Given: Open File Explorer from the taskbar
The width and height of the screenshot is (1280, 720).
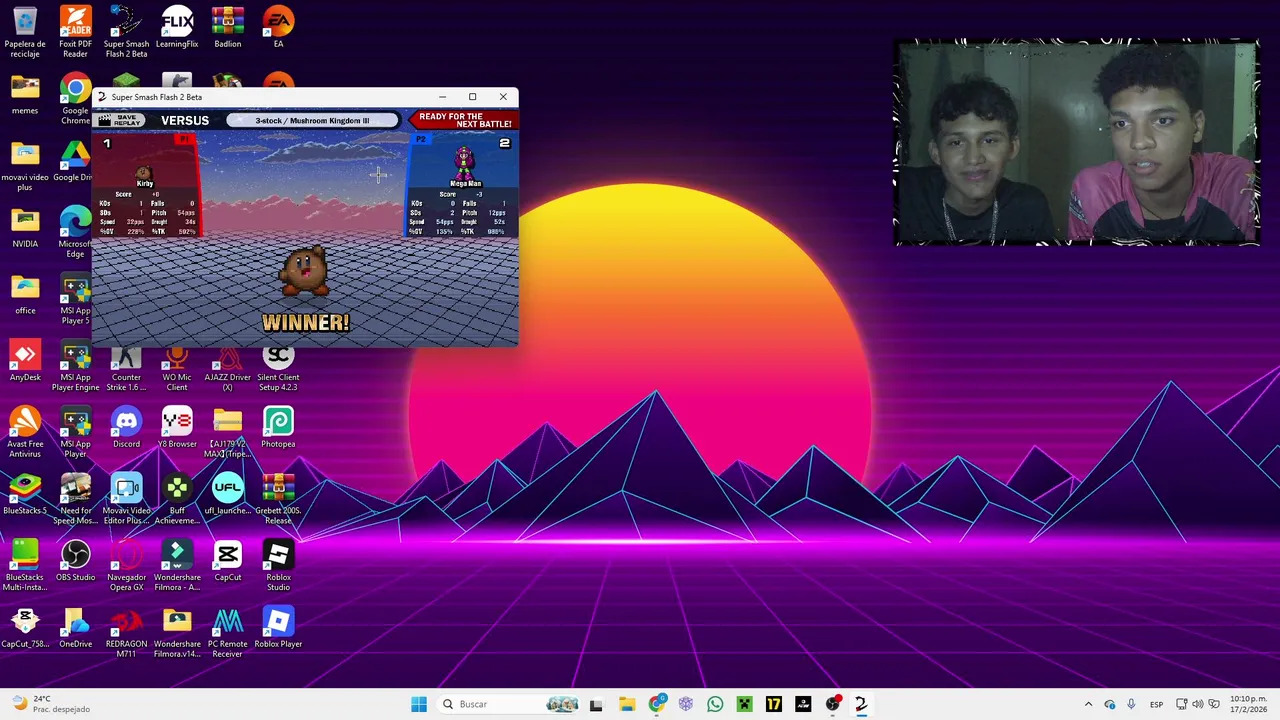Looking at the screenshot, I should coord(627,704).
